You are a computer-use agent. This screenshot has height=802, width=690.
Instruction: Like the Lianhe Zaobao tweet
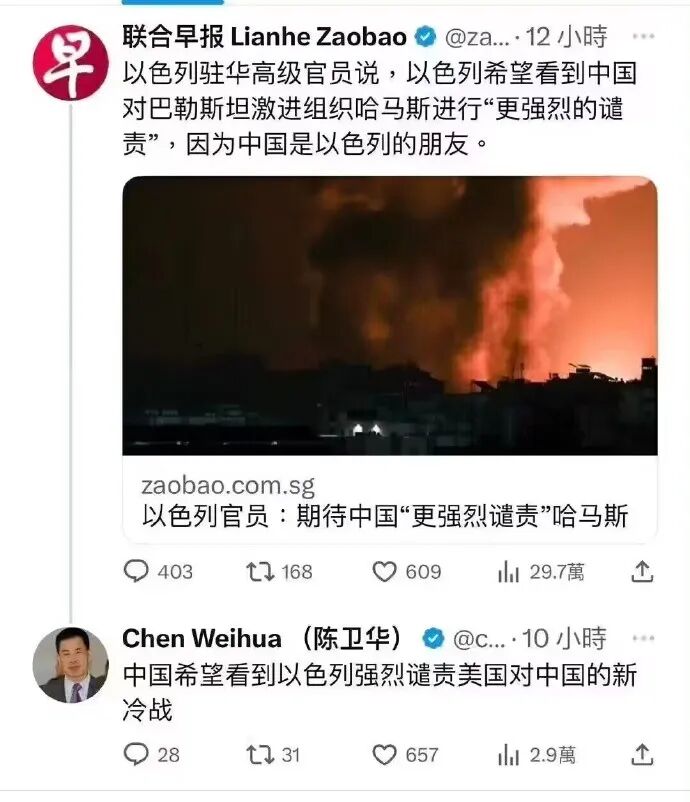[x=407, y=571]
